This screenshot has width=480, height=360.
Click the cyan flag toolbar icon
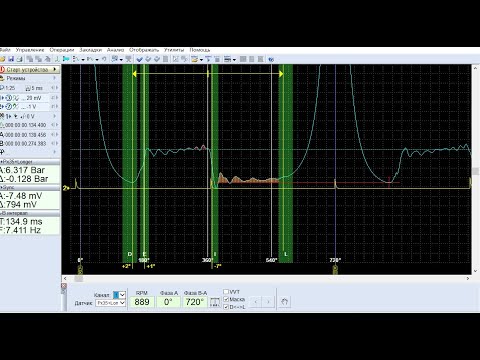(66, 59)
